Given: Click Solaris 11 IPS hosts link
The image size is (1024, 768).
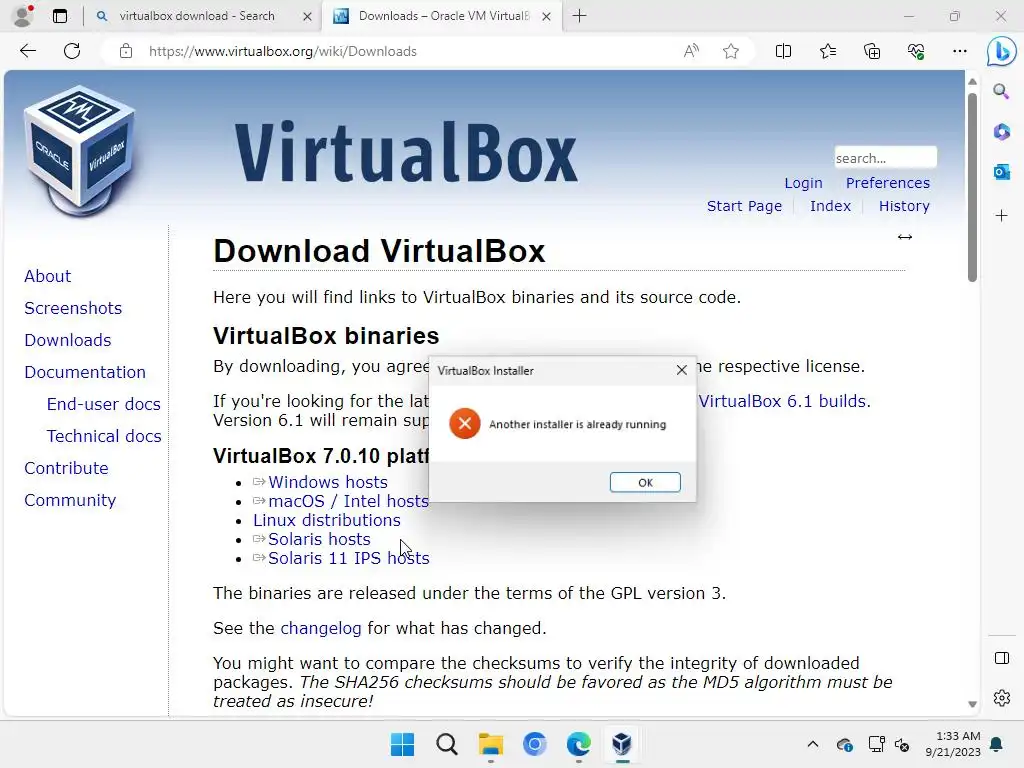Looking at the screenshot, I should click(x=349, y=558).
